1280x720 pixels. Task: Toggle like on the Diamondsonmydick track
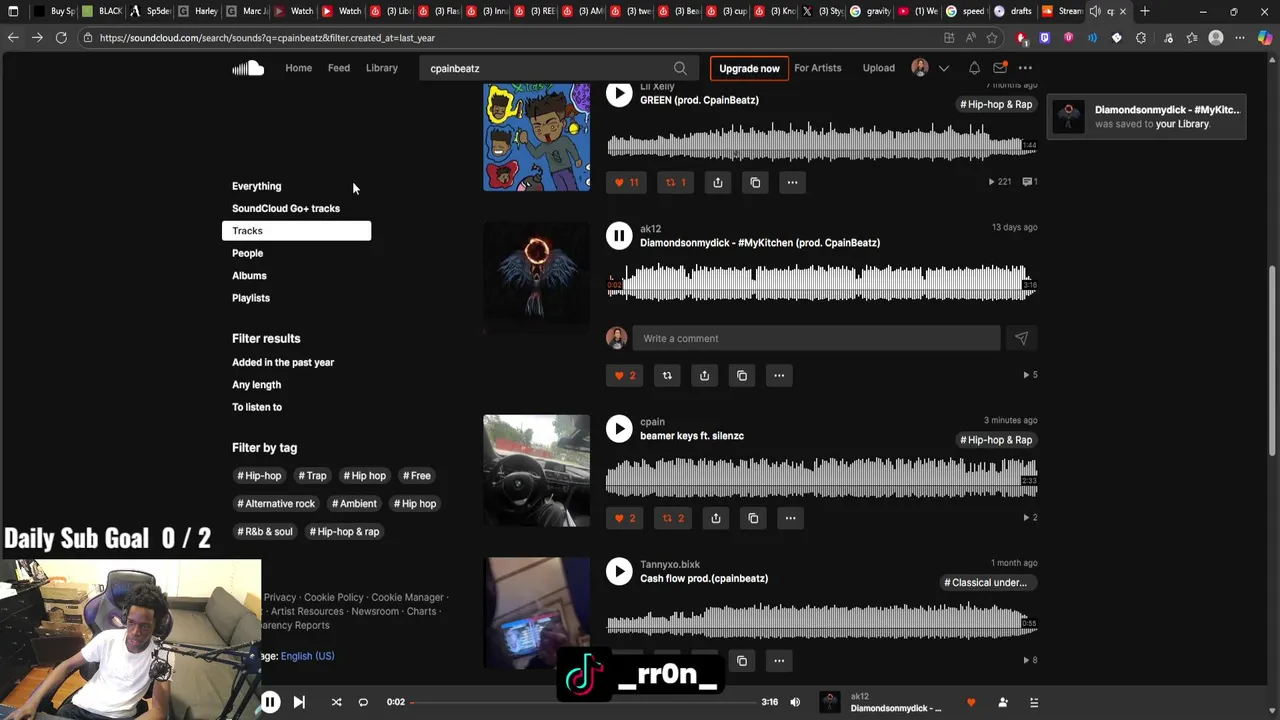tap(624, 375)
